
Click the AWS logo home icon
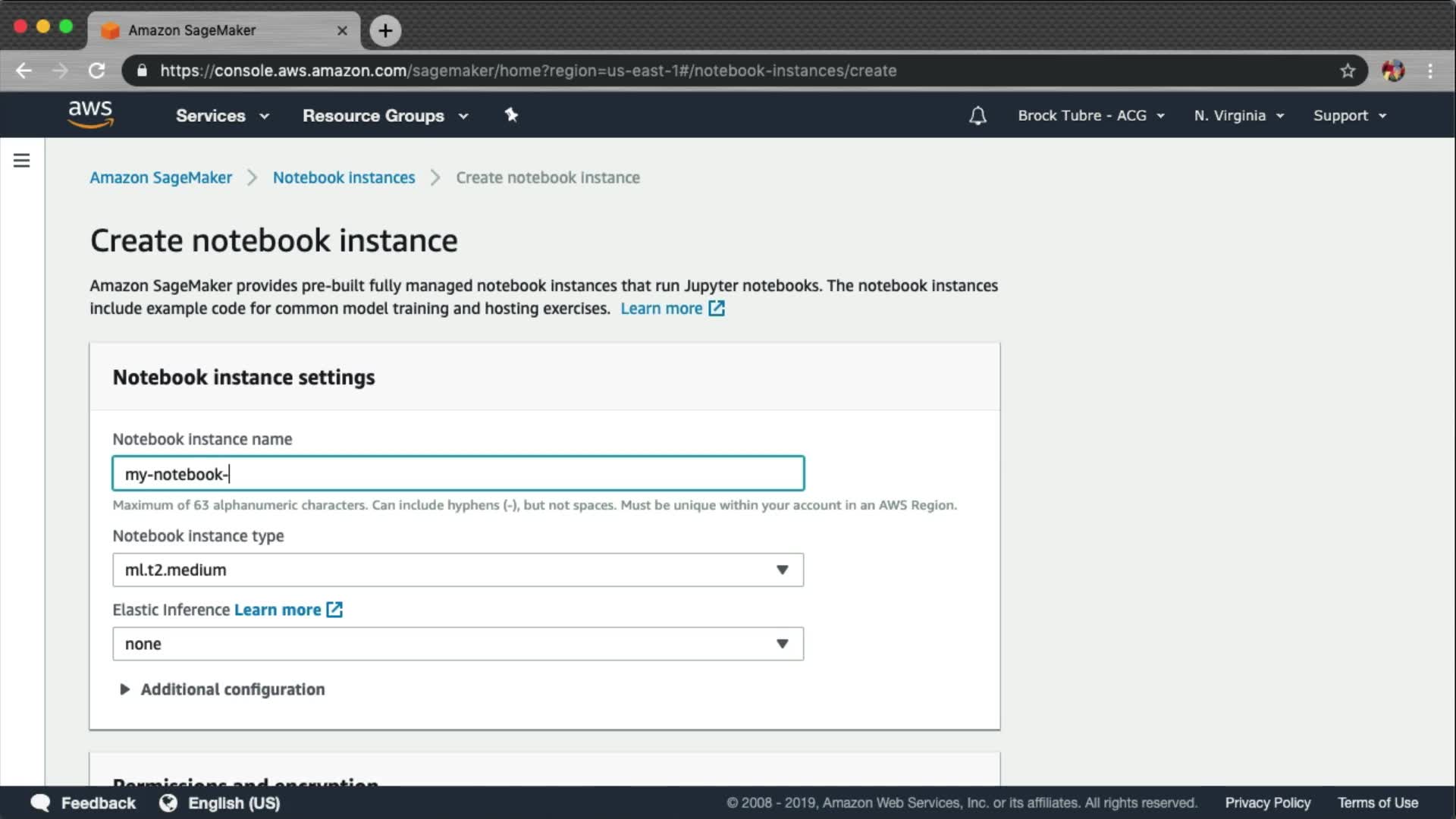pyautogui.click(x=90, y=115)
